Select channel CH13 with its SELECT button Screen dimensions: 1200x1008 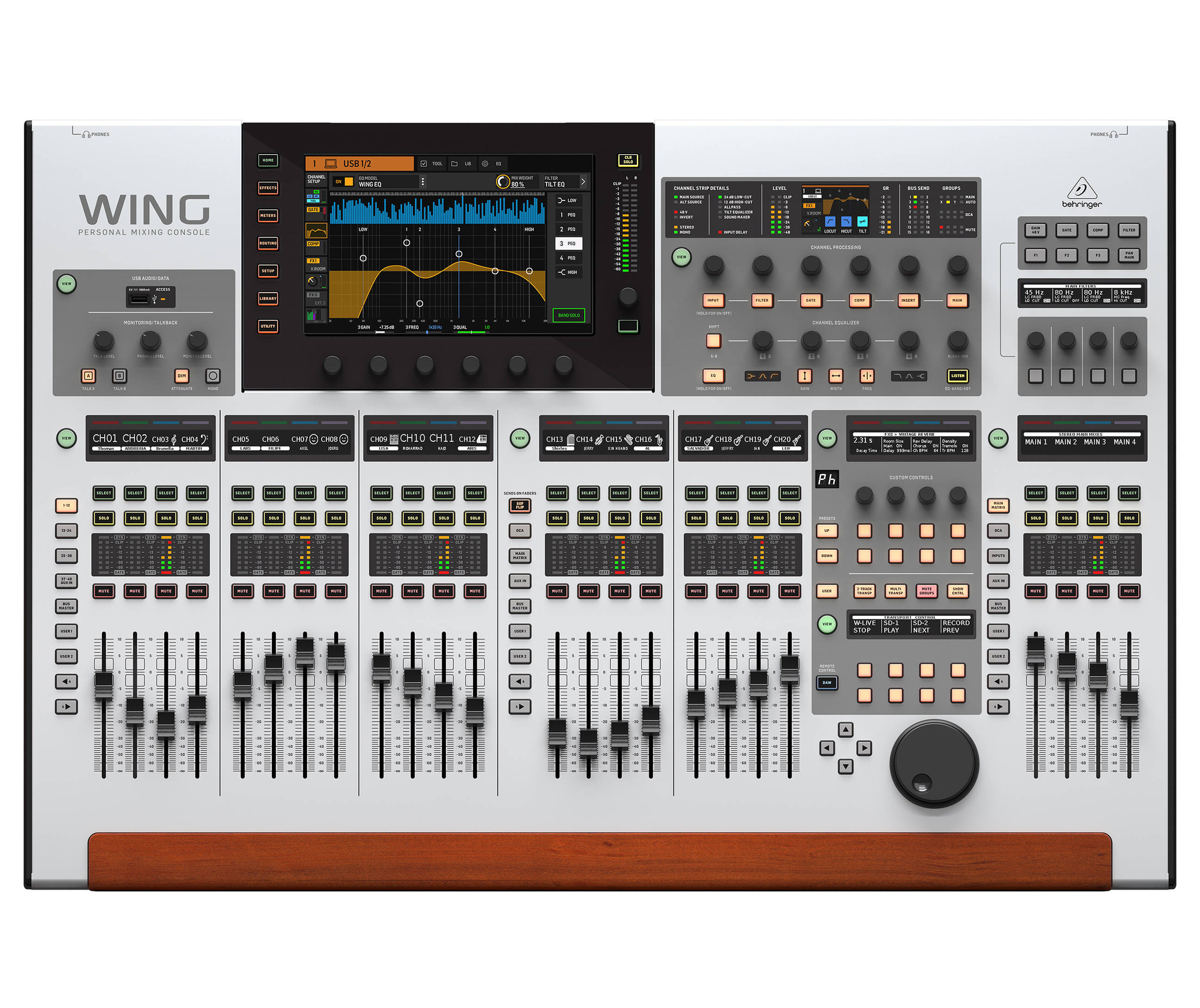[x=557, y=493]
